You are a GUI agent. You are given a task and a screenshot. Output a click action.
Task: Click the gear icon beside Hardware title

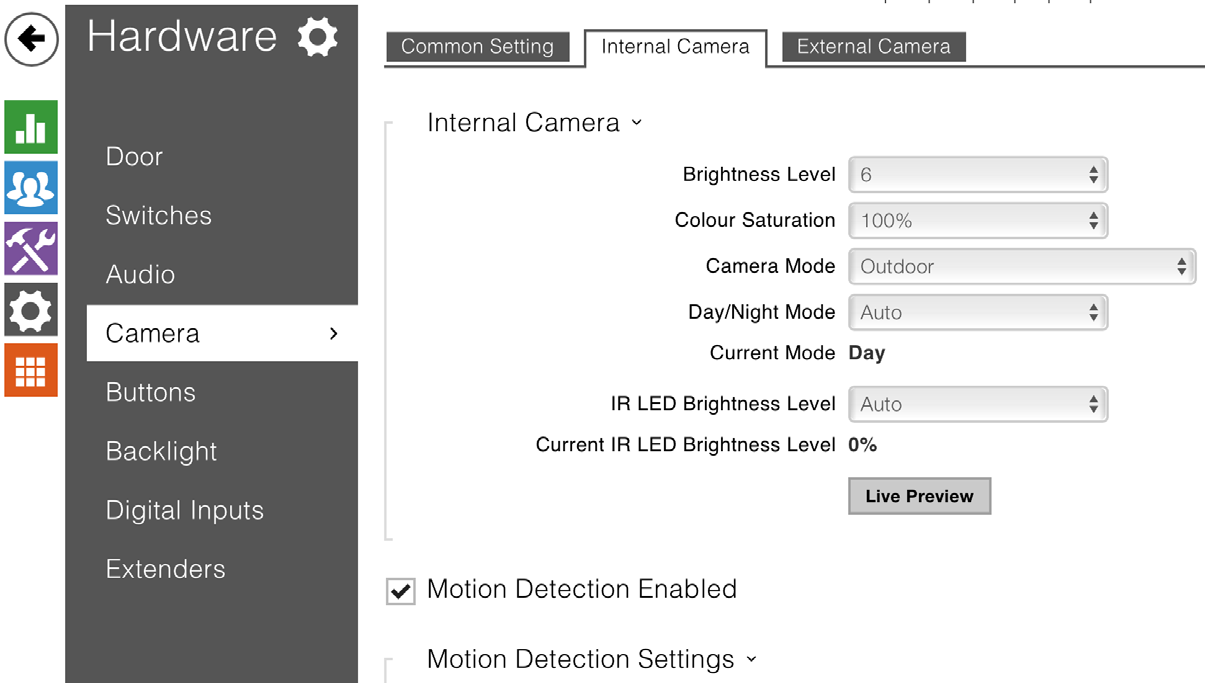(317, 38)
